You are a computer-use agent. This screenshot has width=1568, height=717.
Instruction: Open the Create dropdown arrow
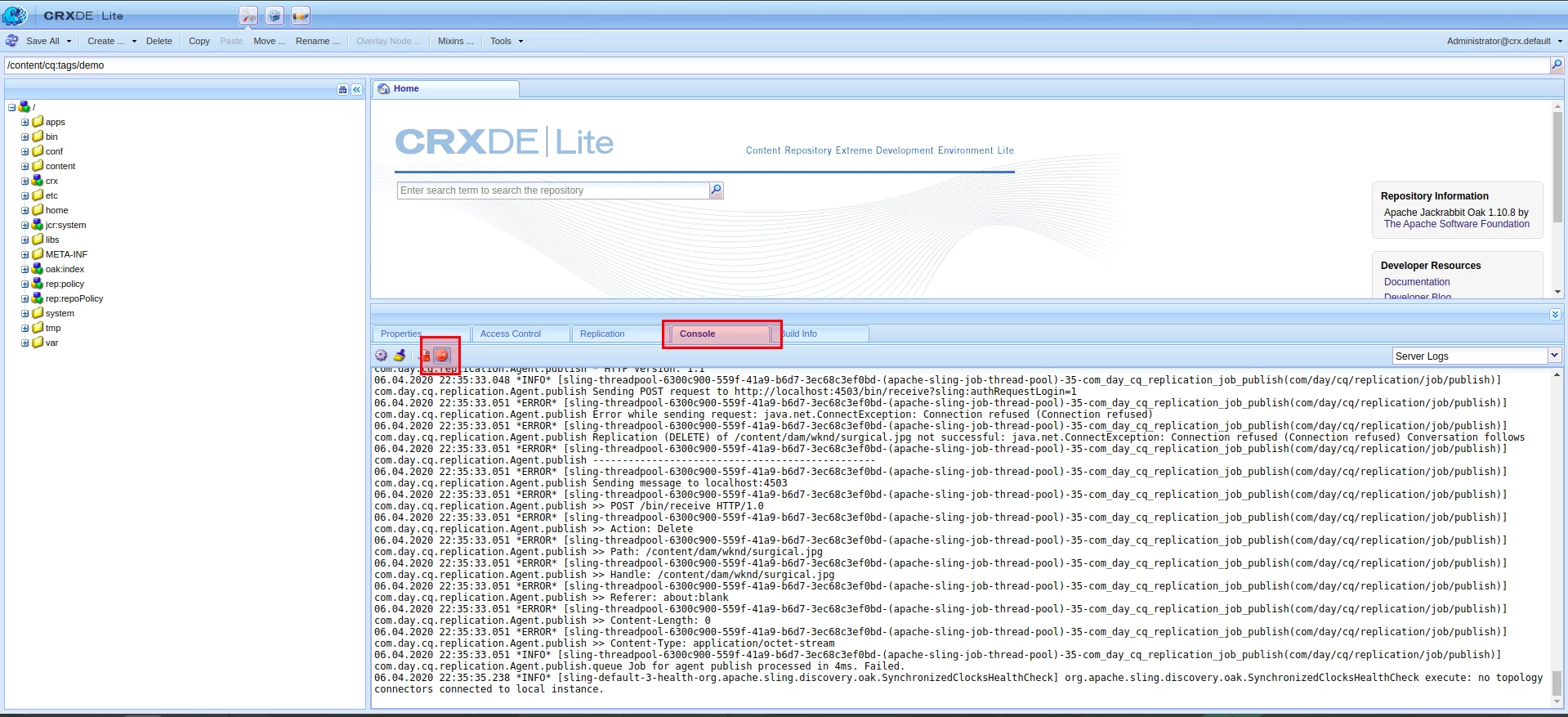(133, 41)
